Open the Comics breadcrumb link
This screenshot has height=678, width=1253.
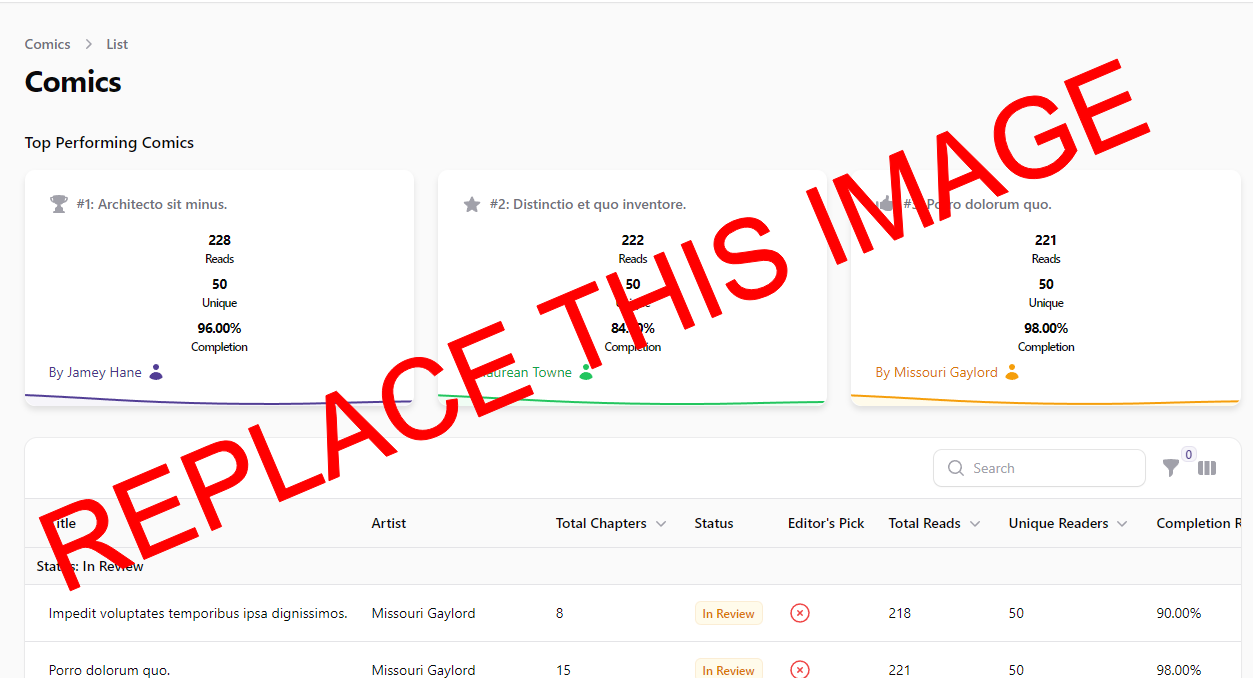pyautogui.click(x=47, y=44)
